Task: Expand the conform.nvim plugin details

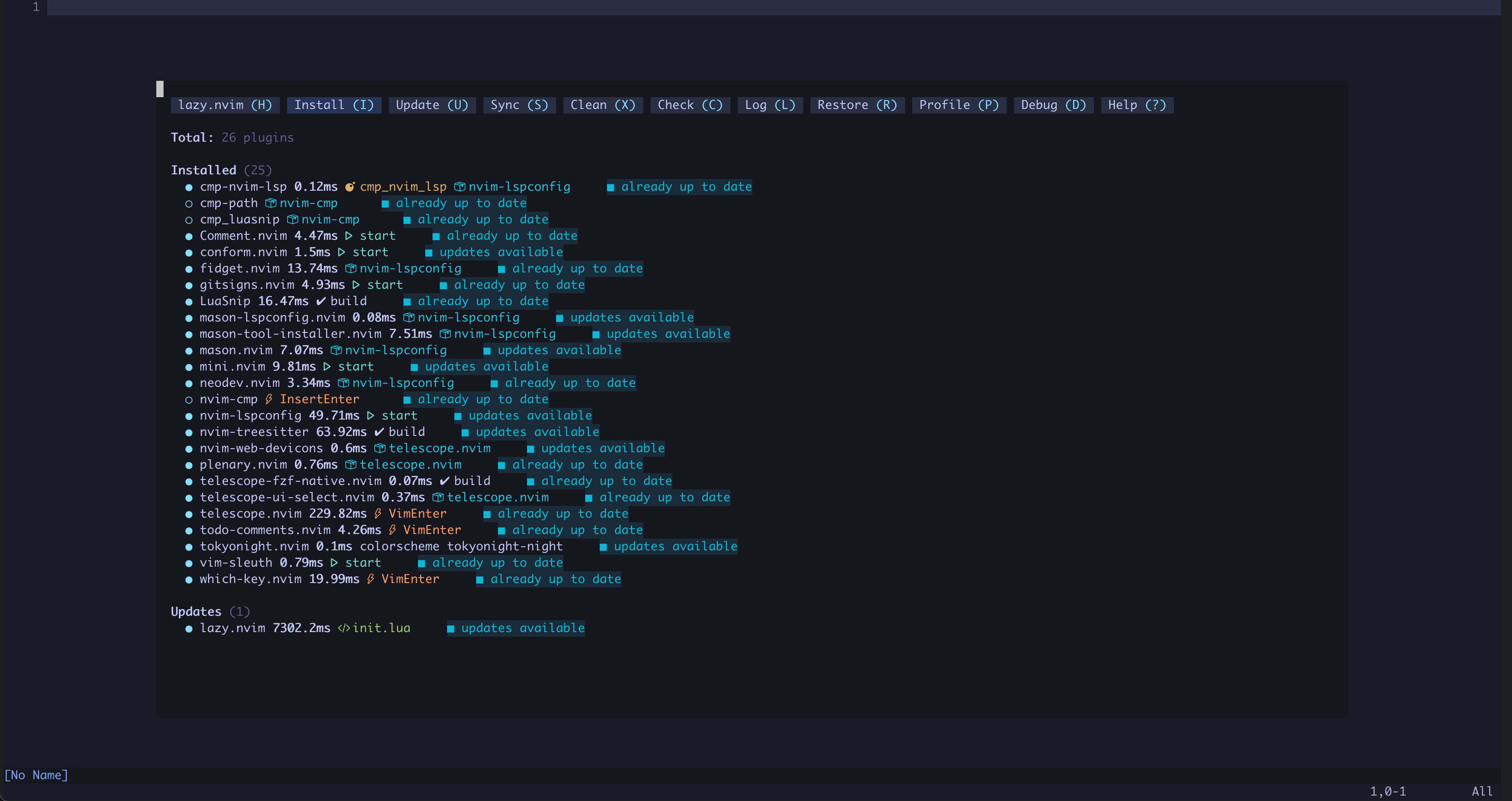Action: tap(243, 252)
